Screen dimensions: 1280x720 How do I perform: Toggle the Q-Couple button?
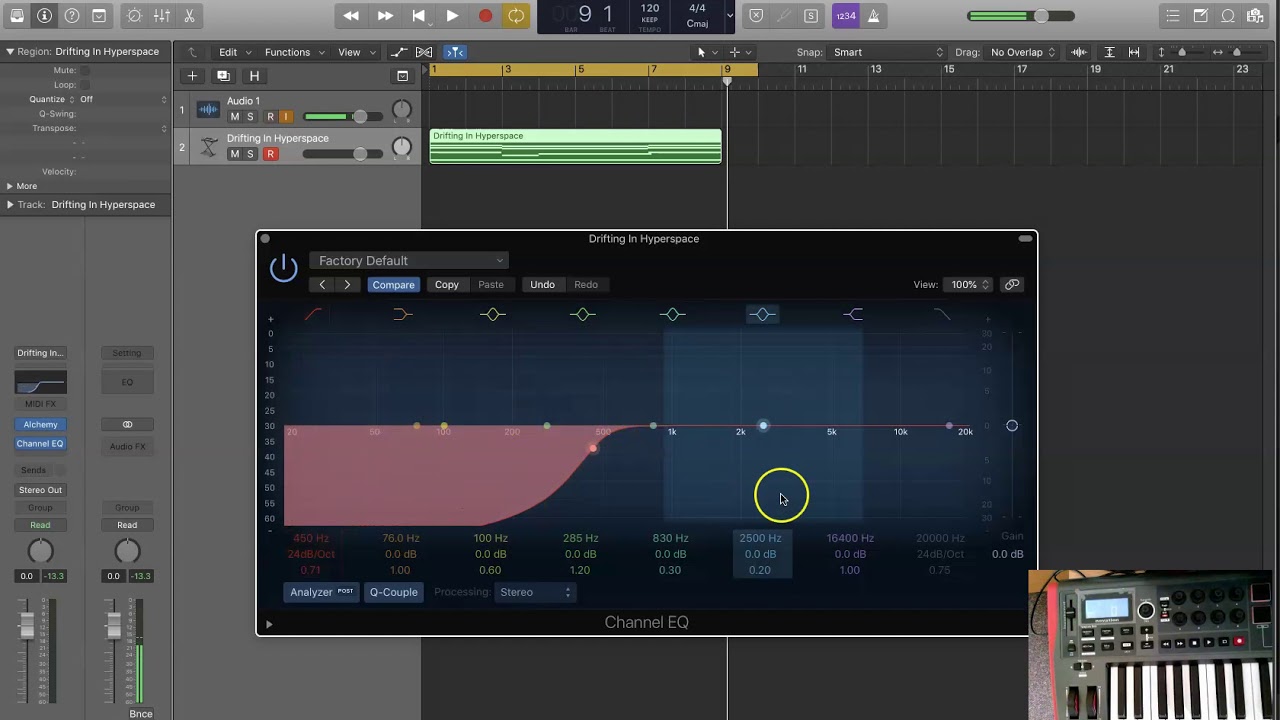394,592
